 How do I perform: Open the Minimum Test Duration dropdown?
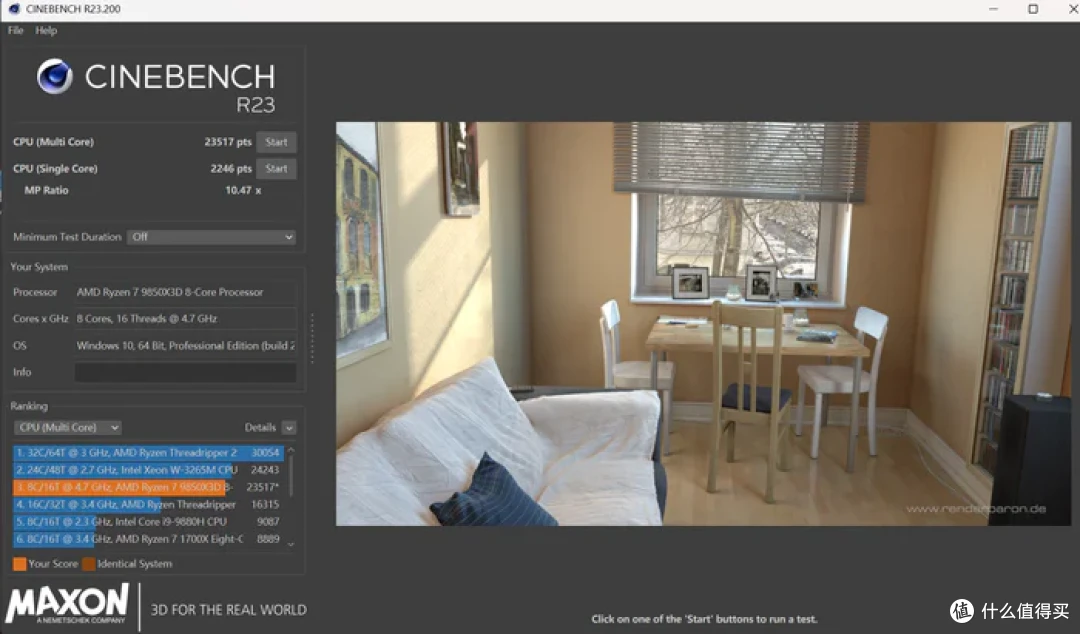tap(211, 237)
